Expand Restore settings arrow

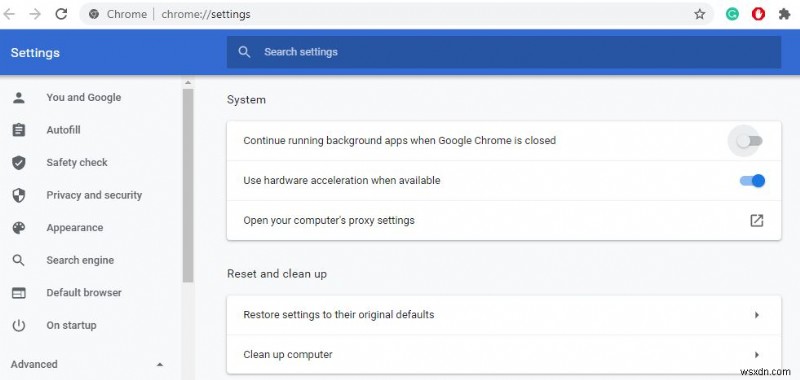(757, 315)
